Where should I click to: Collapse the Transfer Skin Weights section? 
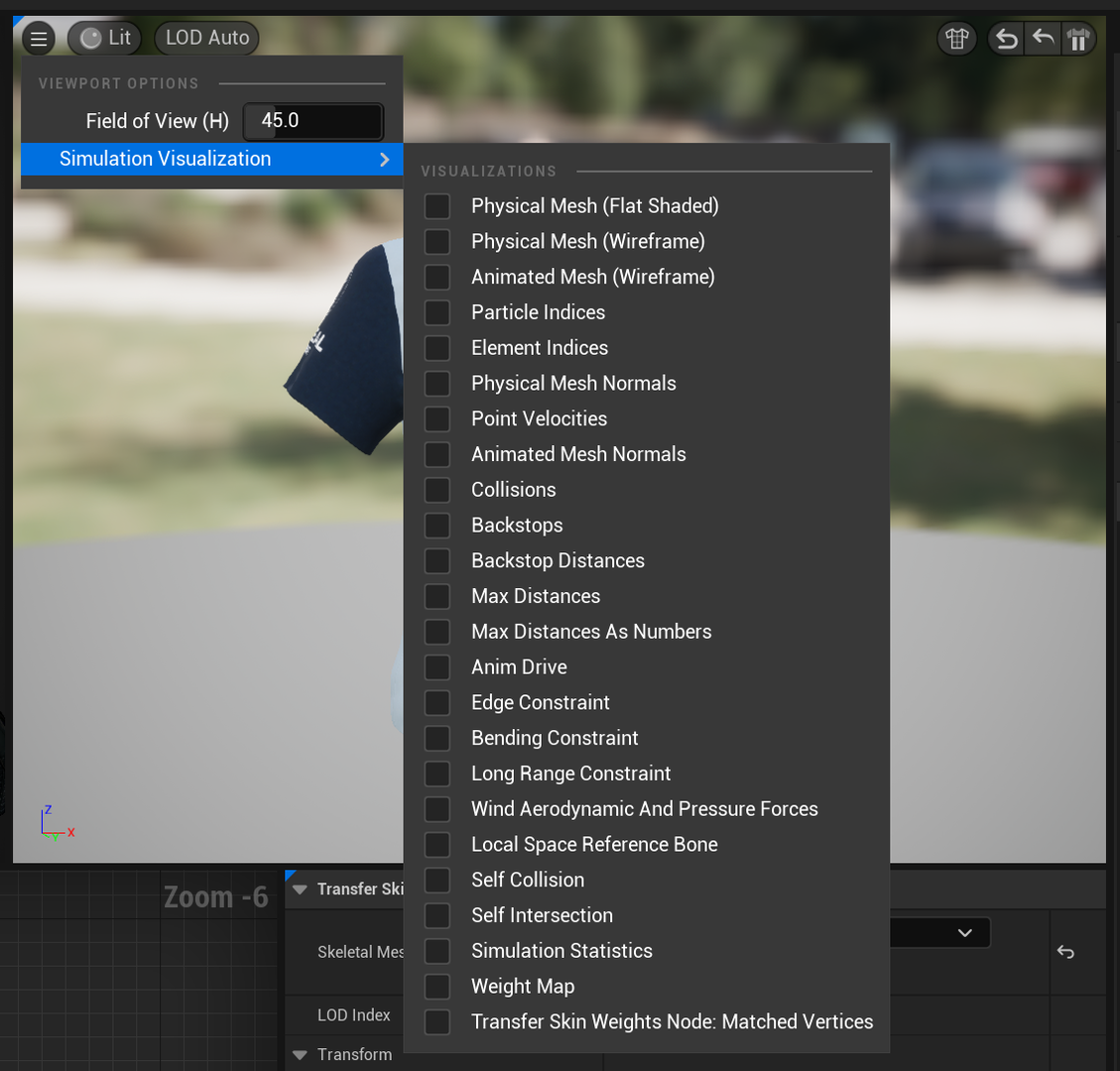pyautogui.click(x=300, y=889)
